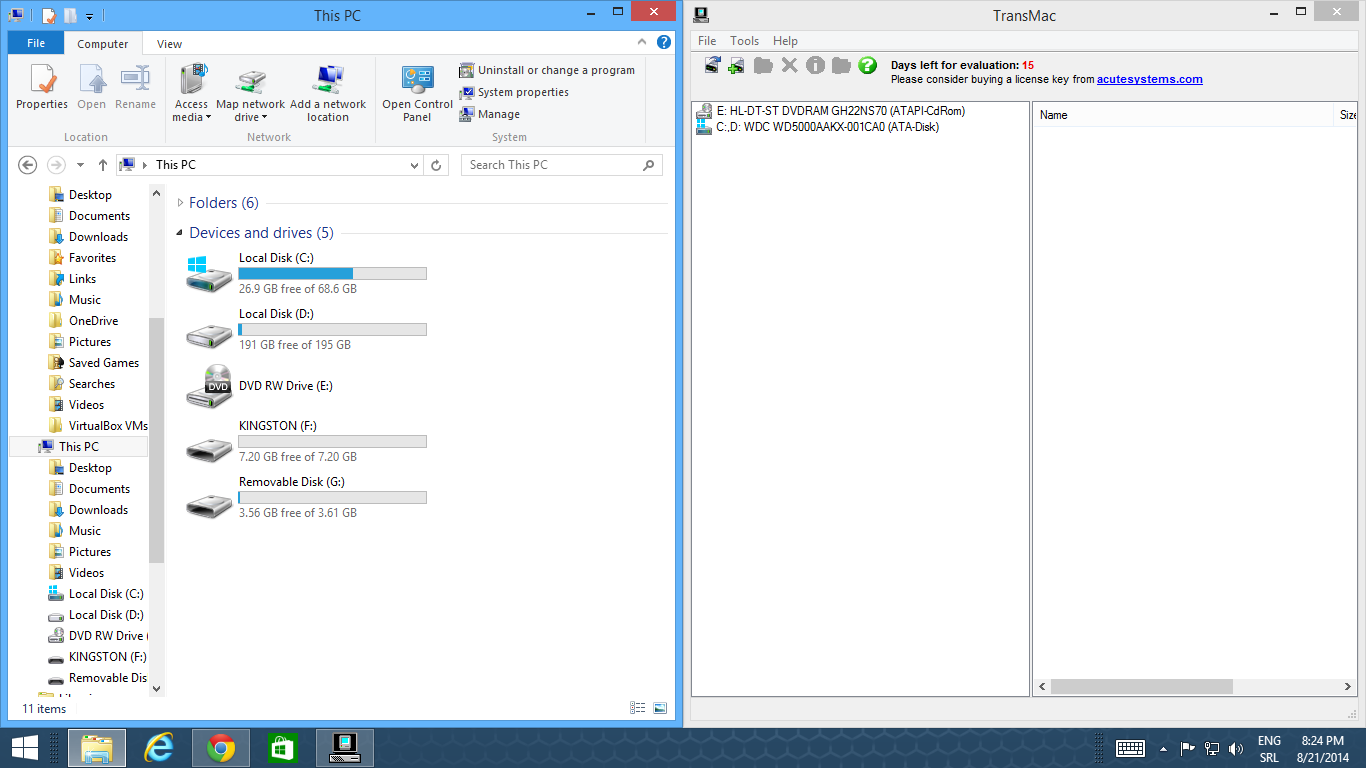Select Removable Disk (G:) in the content pane
This screenshot has height=768, width=1366.
(x=306, y=497)
